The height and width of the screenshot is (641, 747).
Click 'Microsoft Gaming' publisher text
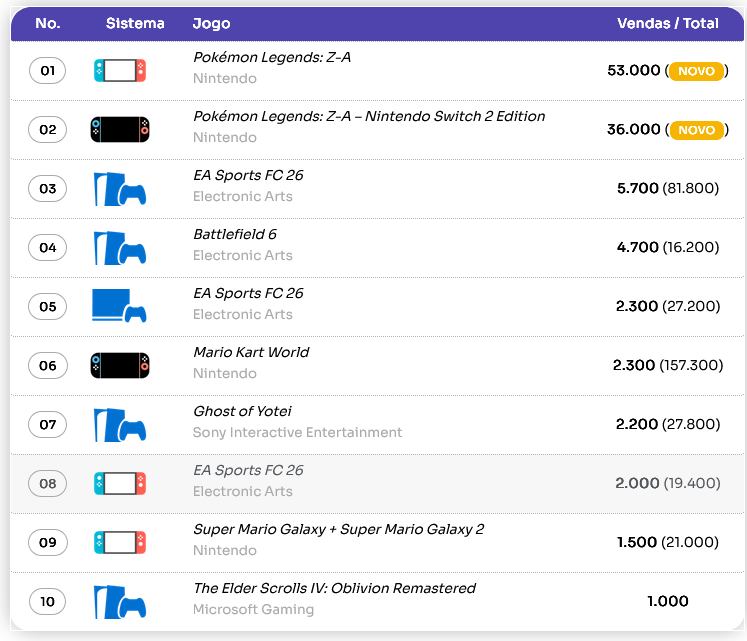tap(253, 610)
